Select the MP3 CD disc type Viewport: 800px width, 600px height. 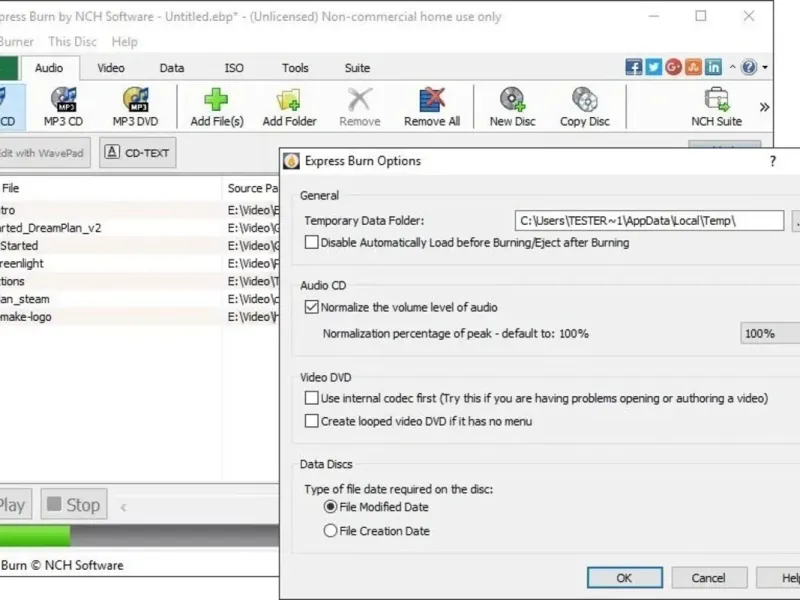(63, 107)
